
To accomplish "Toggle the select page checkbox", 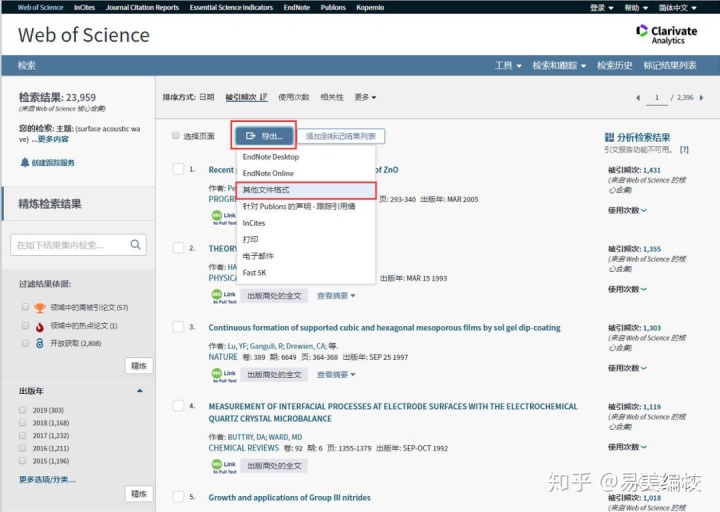I will click(175, 135).
